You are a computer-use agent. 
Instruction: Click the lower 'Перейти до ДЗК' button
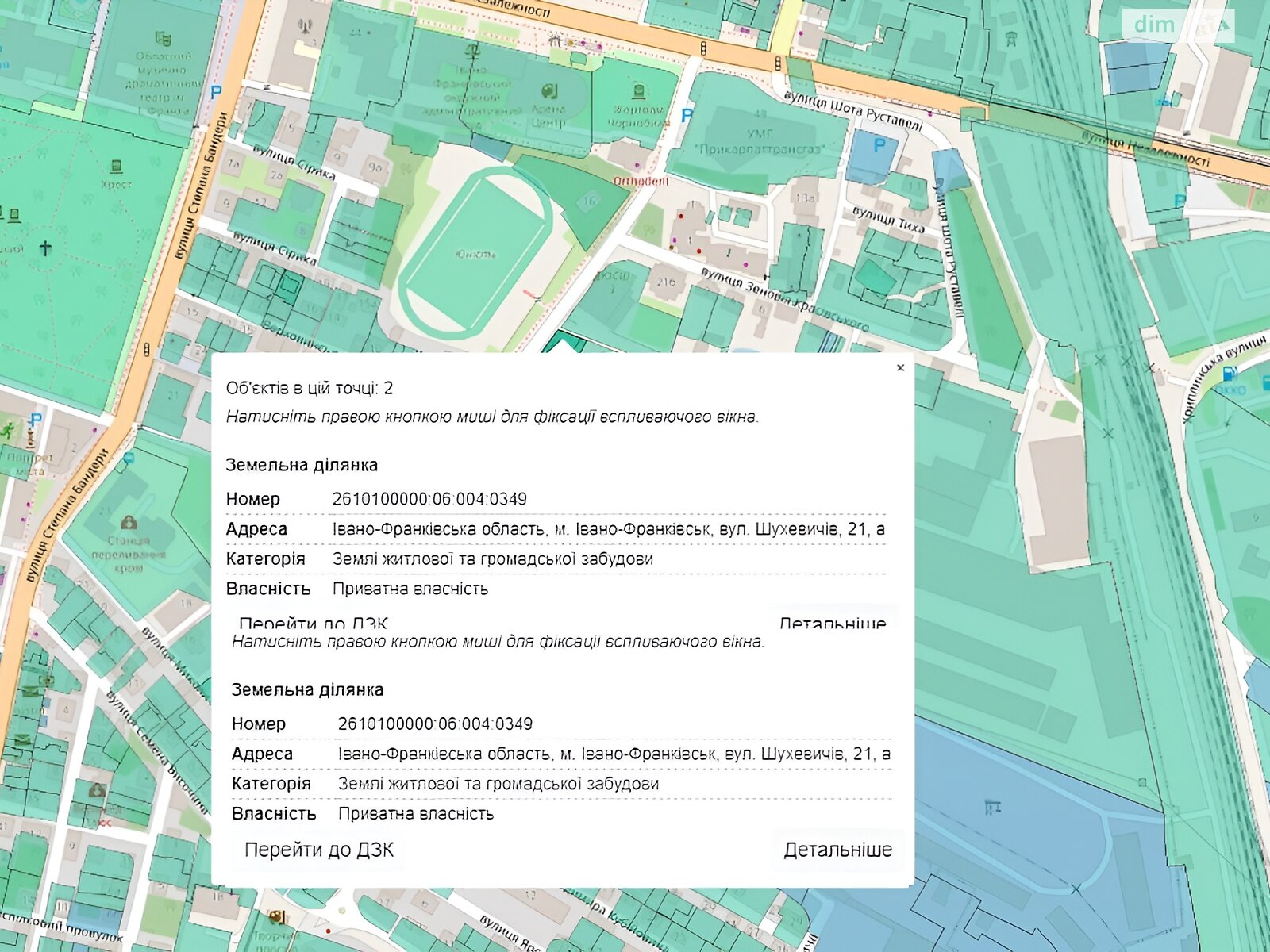(319, 850)
